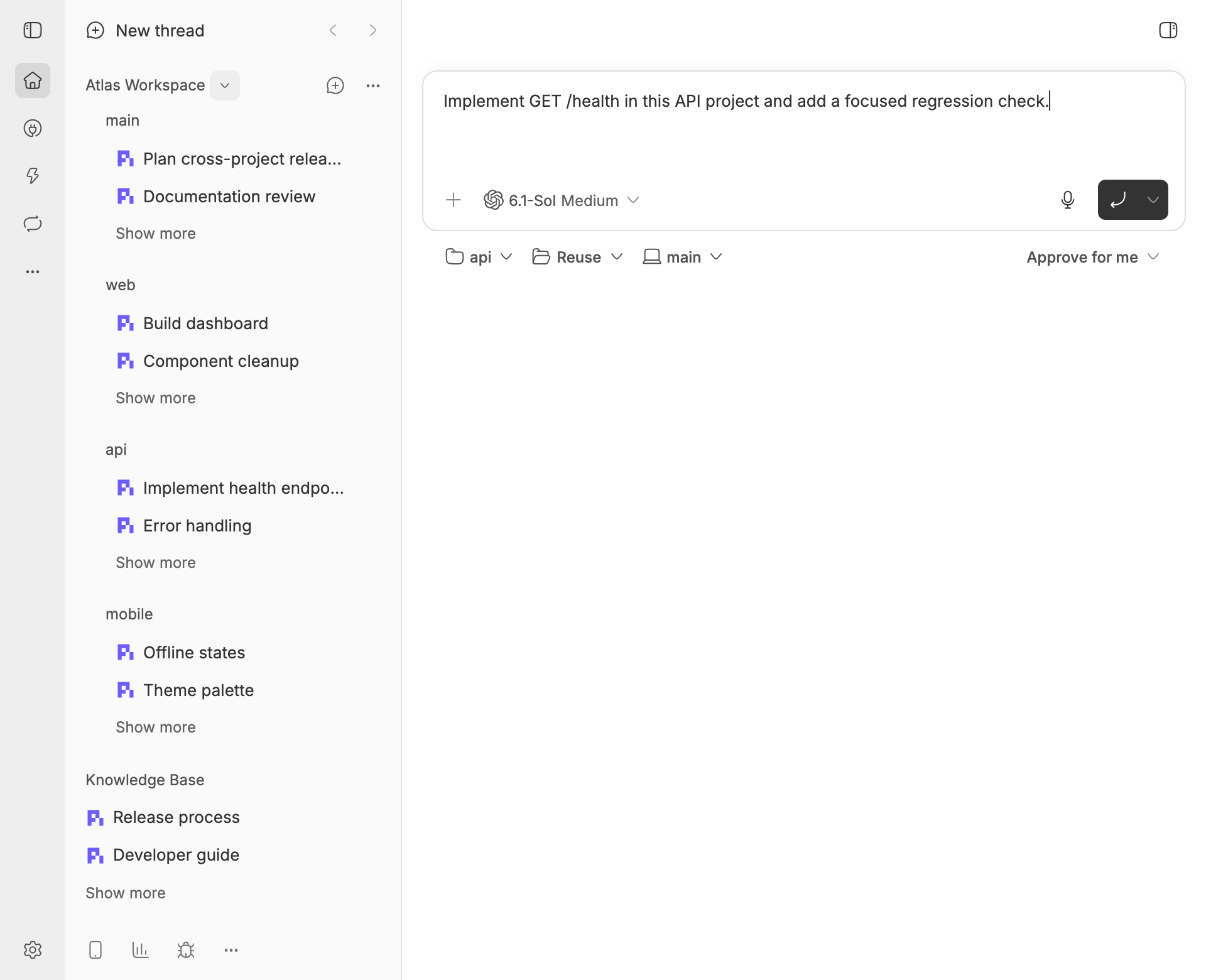Send the message with the submit arrow
Image resolution: width=1206 pixels, height=980 pixels.
click(x=1118, y=200)
